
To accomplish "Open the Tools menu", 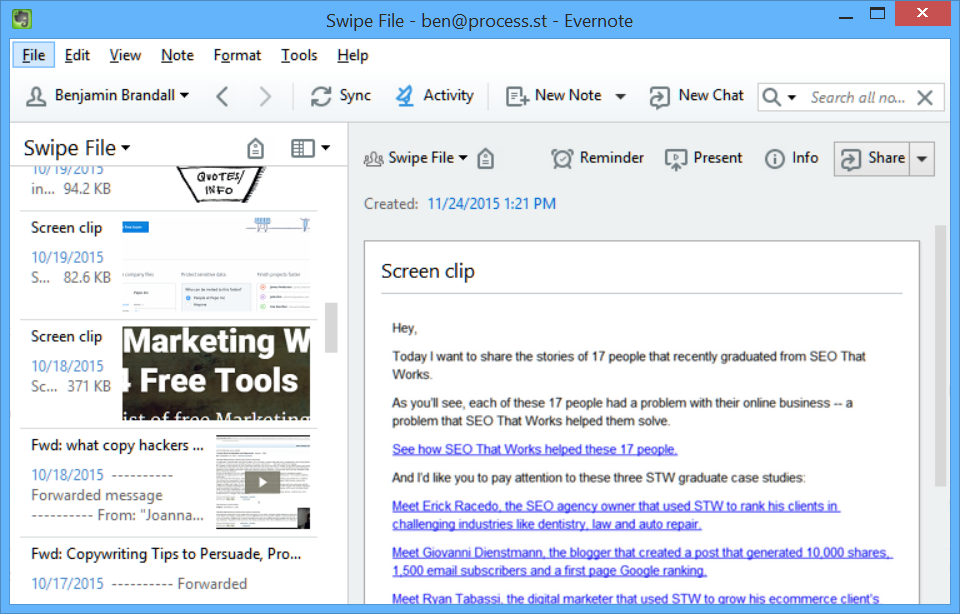I will click(x=299, y=55).
